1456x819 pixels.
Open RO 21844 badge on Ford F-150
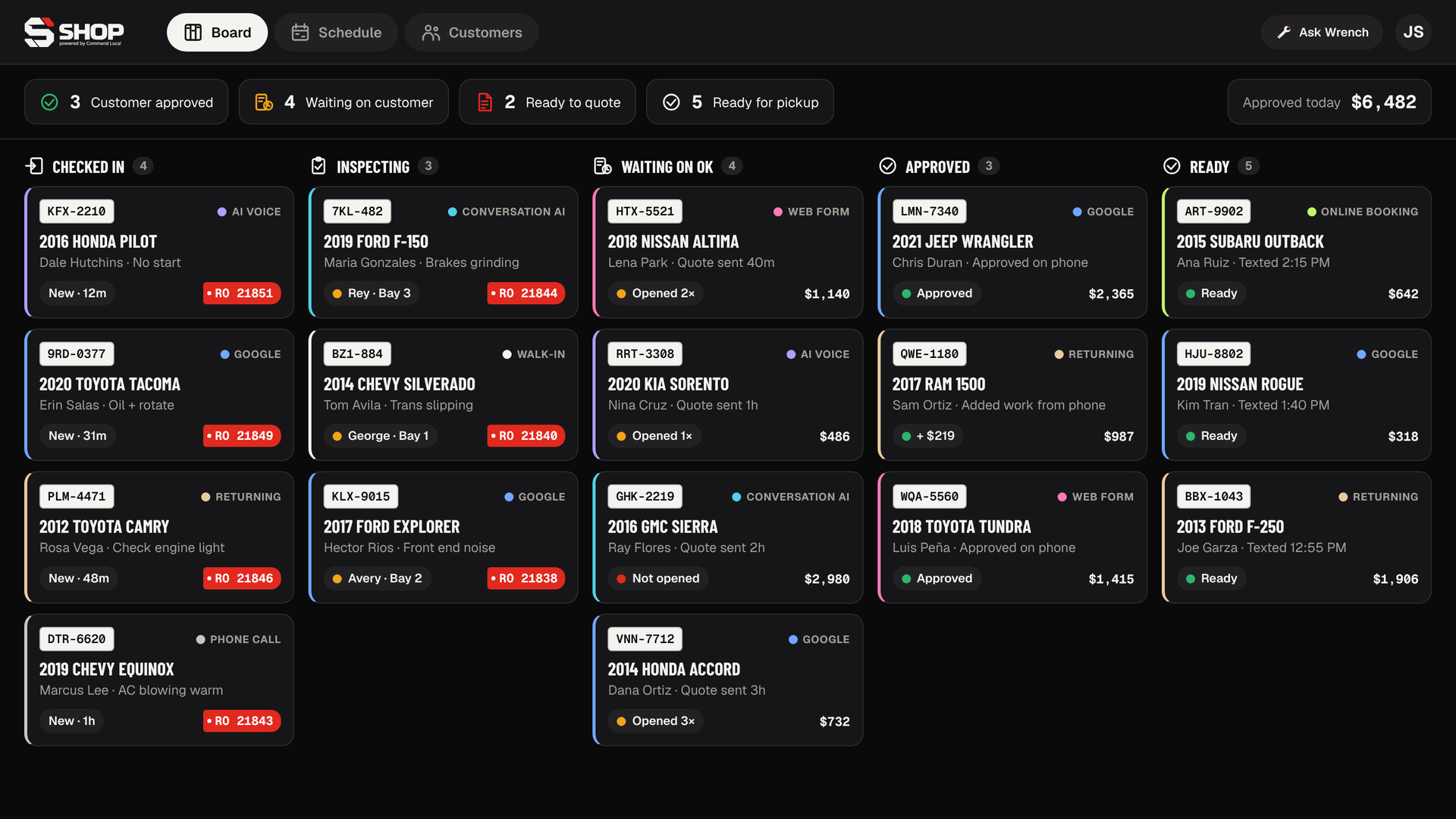point(526,293)
